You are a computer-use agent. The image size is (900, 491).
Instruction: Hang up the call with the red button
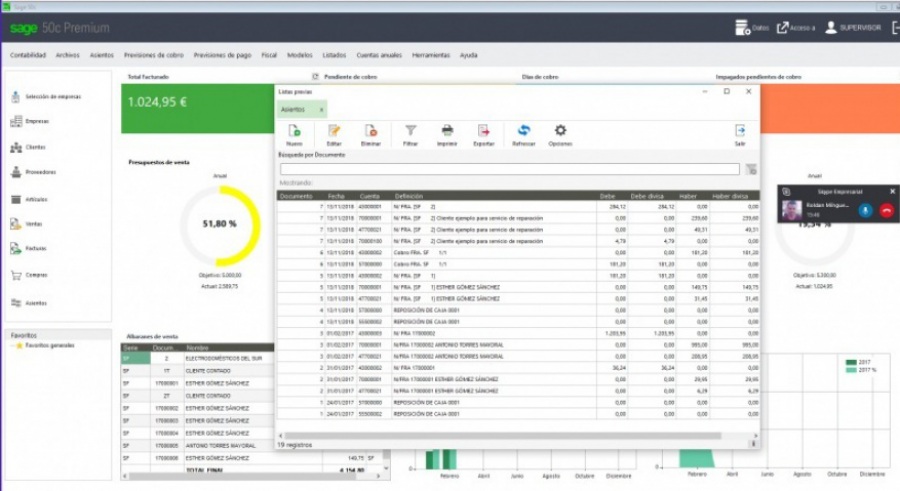point(886,211)
